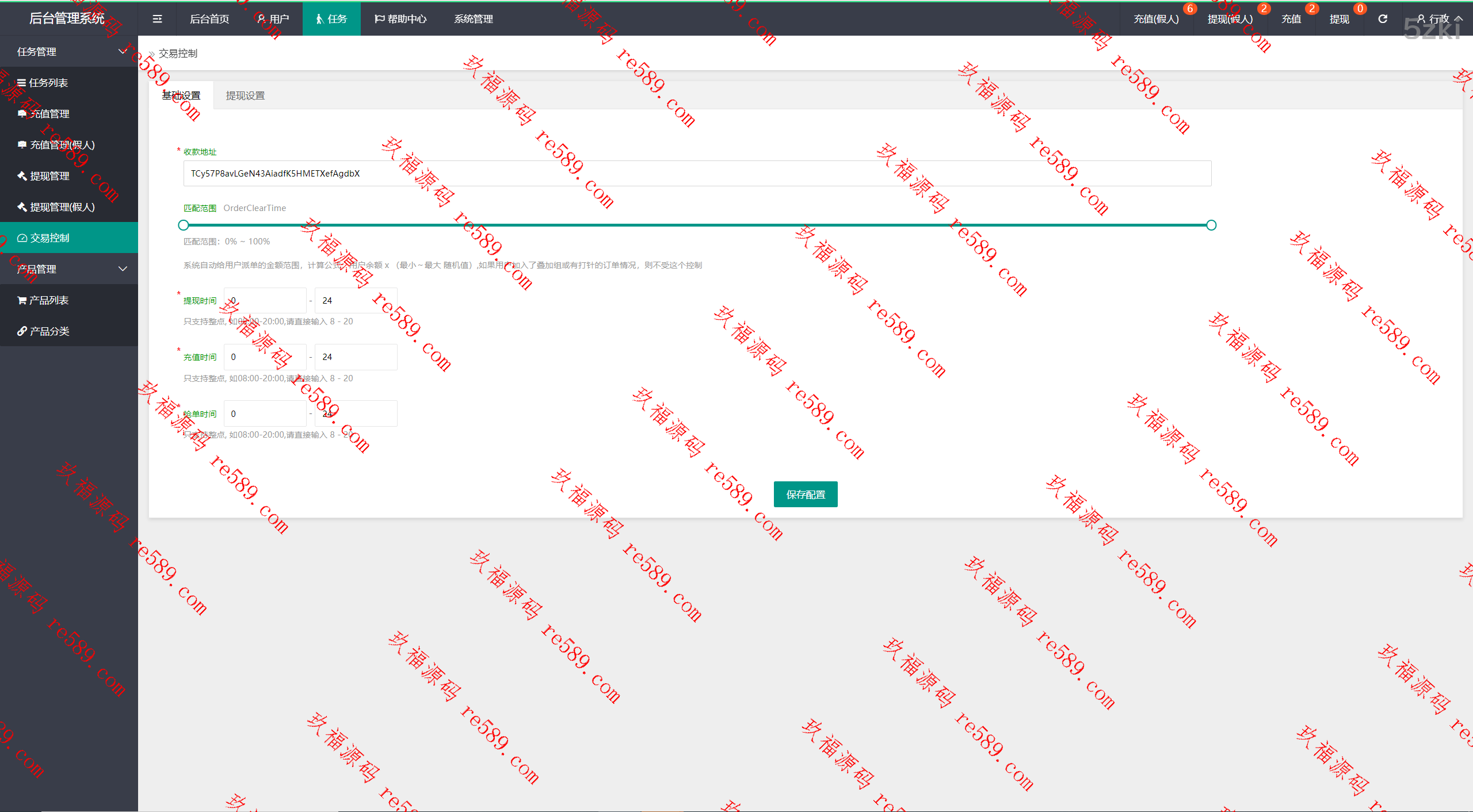Image resolution: width=1473 pixels, height=812 pixels.
Task: Open the 行政 user dropdown
Action: click(1438, 19)
